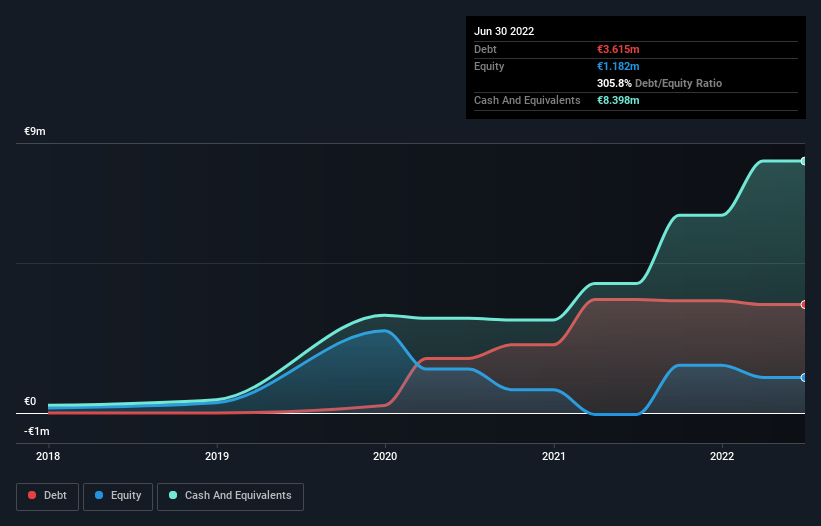The image size is (821, 526).
Task: Click the 2018 x-axis label
Action: click(48, 456)
